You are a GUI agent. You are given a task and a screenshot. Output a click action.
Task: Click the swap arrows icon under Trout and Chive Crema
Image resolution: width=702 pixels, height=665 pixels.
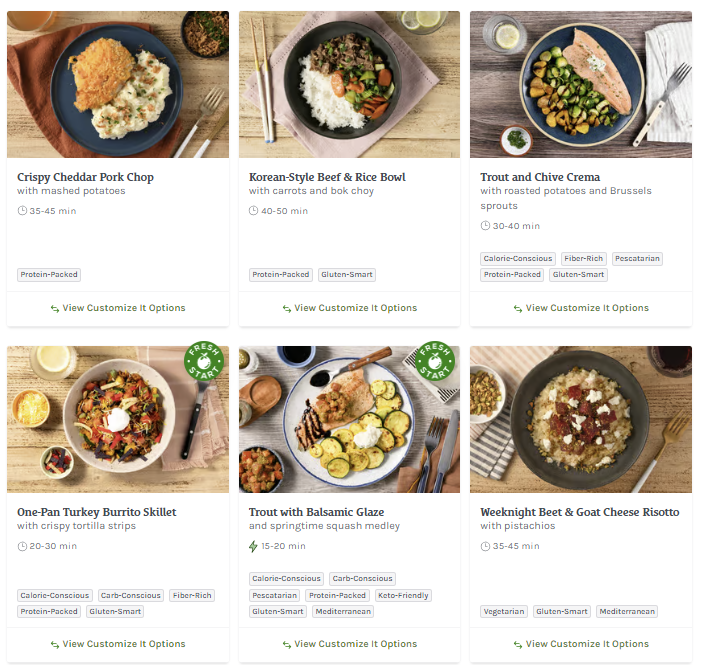point(518,308)
